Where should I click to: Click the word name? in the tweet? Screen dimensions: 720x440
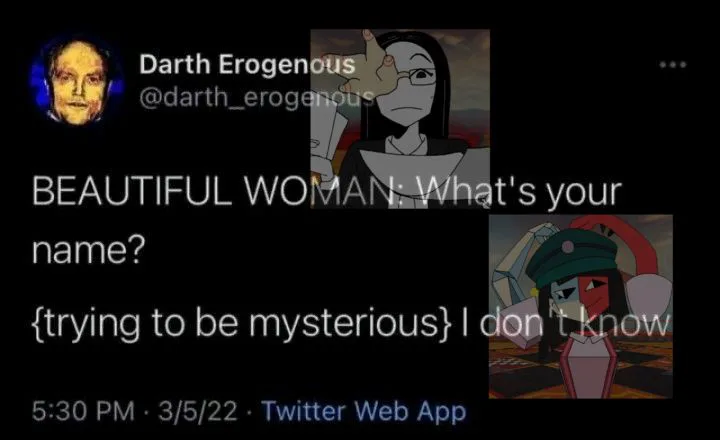89,251
